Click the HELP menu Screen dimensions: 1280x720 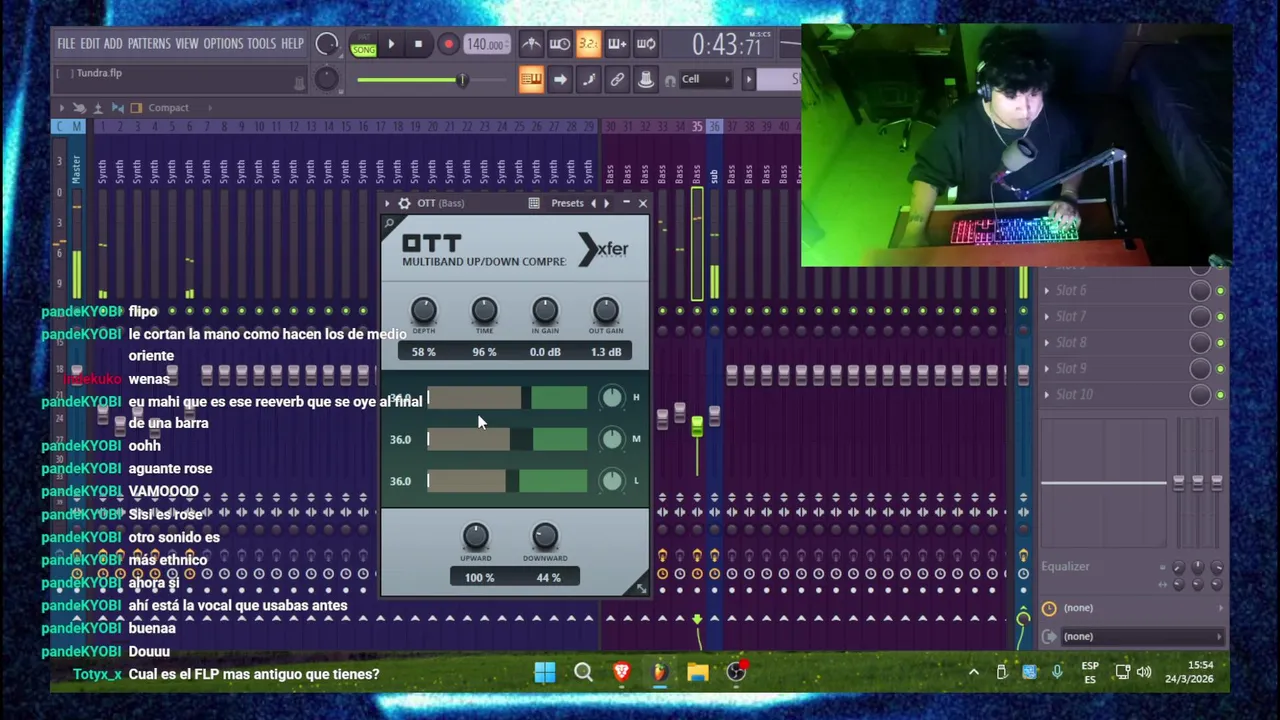pos(292,44)
